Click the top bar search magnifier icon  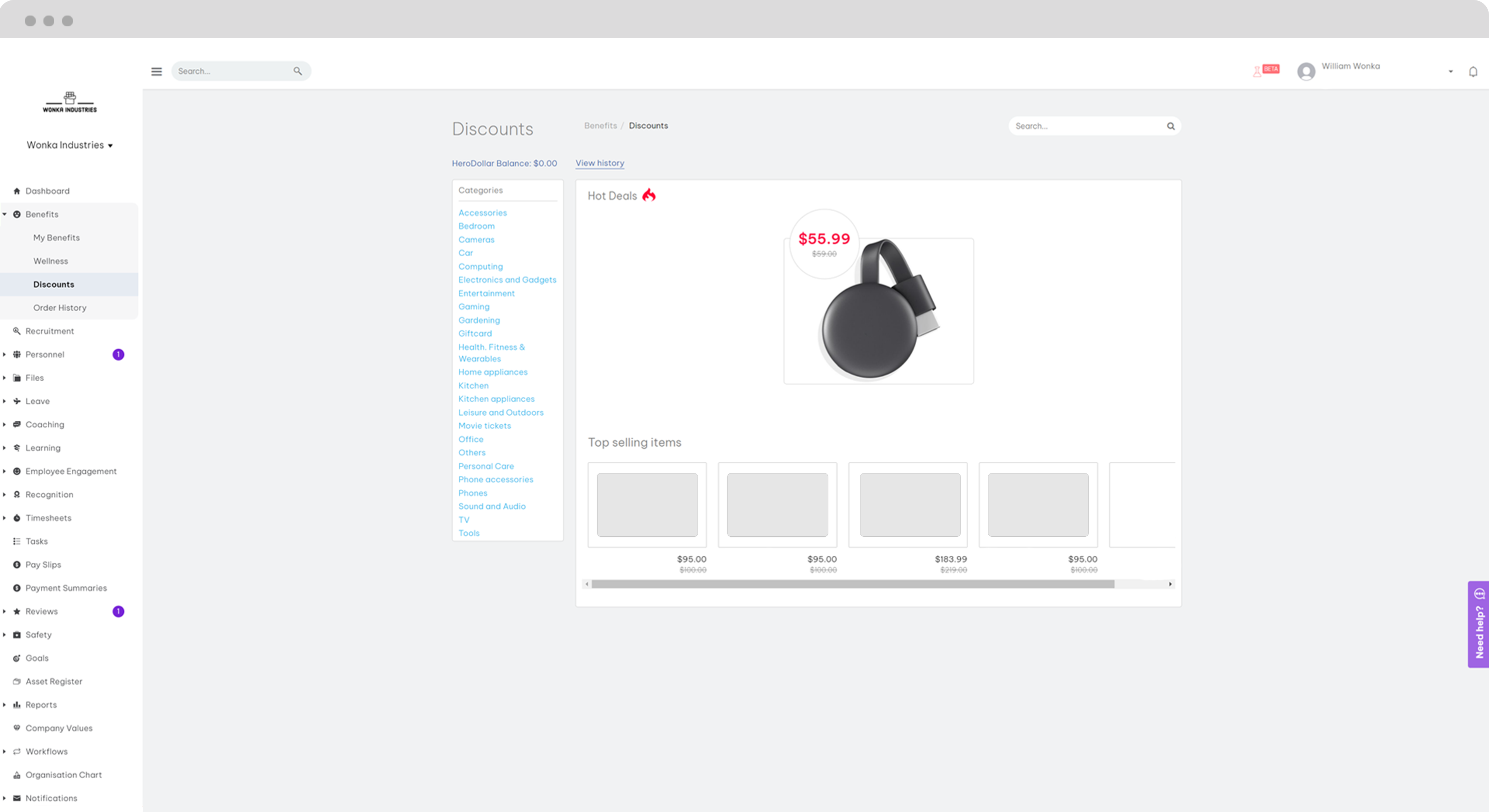coord(298,71)
